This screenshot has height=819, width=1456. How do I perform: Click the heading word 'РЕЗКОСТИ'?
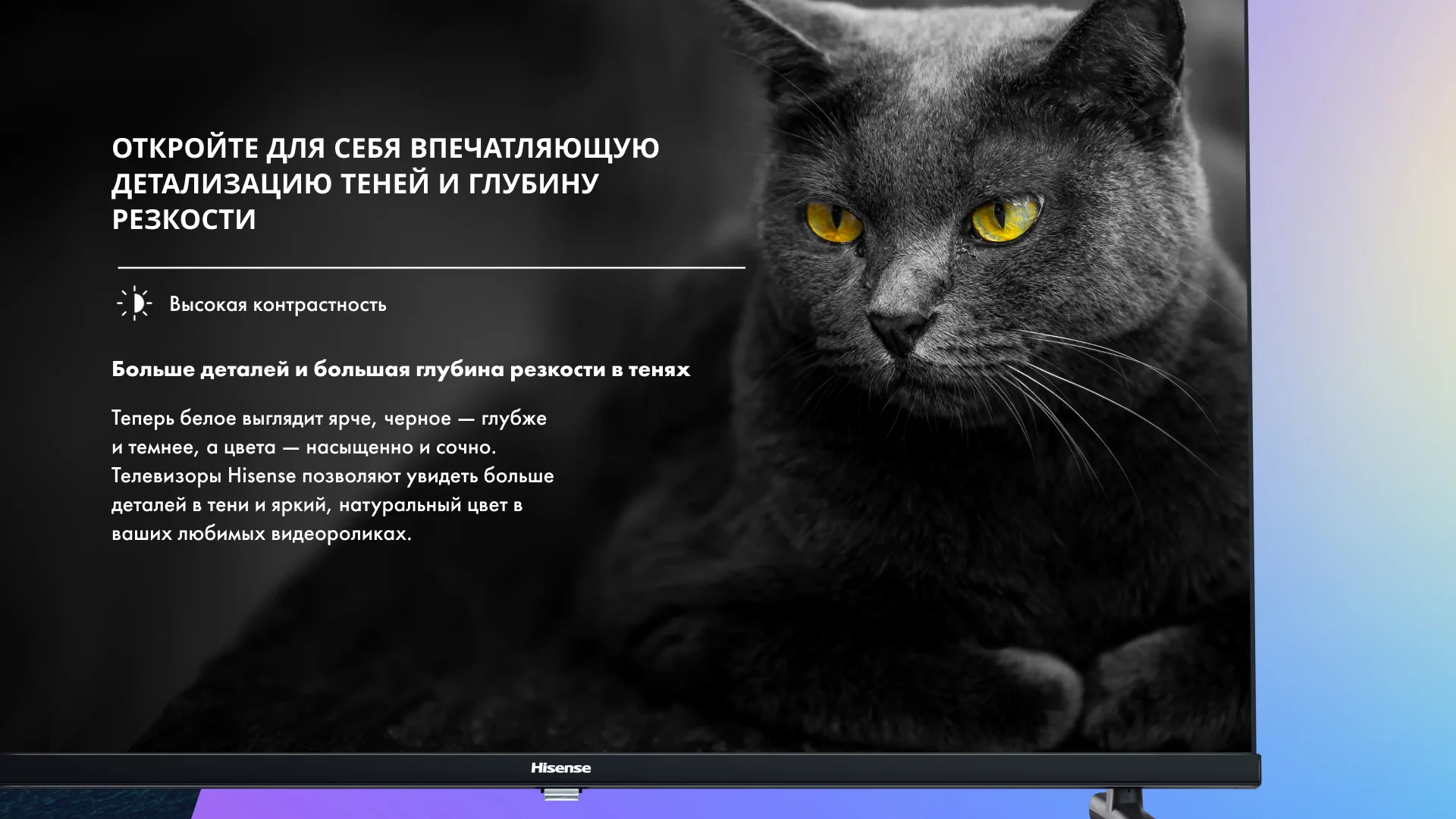click(184, 220)
